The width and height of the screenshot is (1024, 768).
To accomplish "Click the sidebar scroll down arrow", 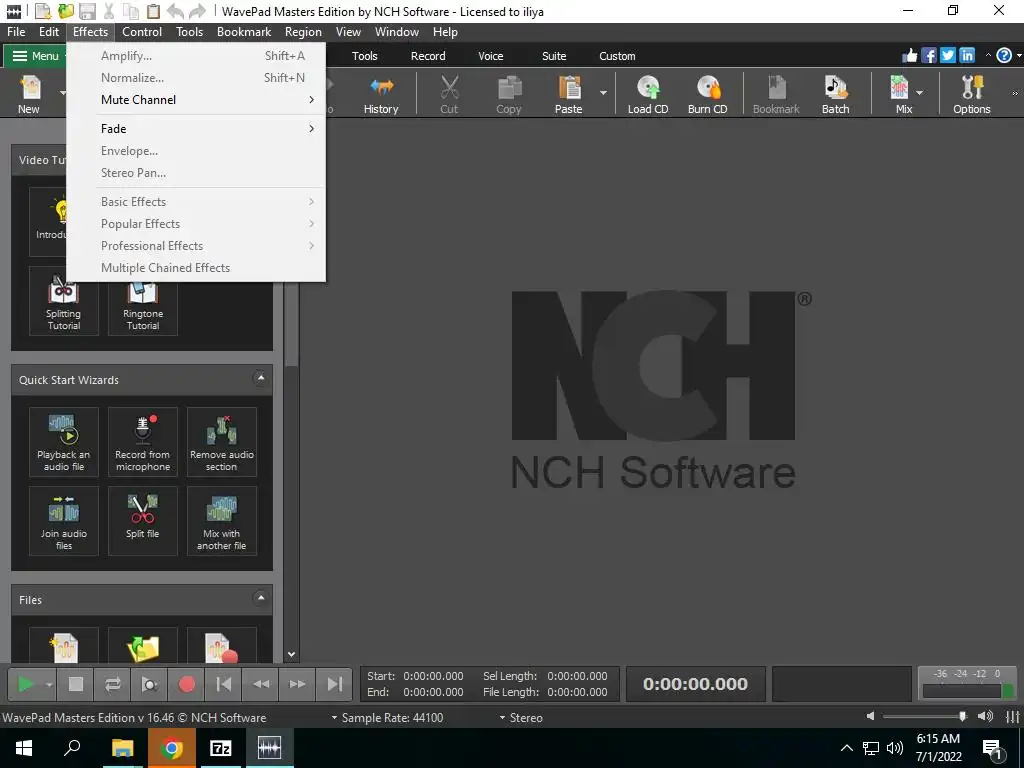I will pos(291,654).
